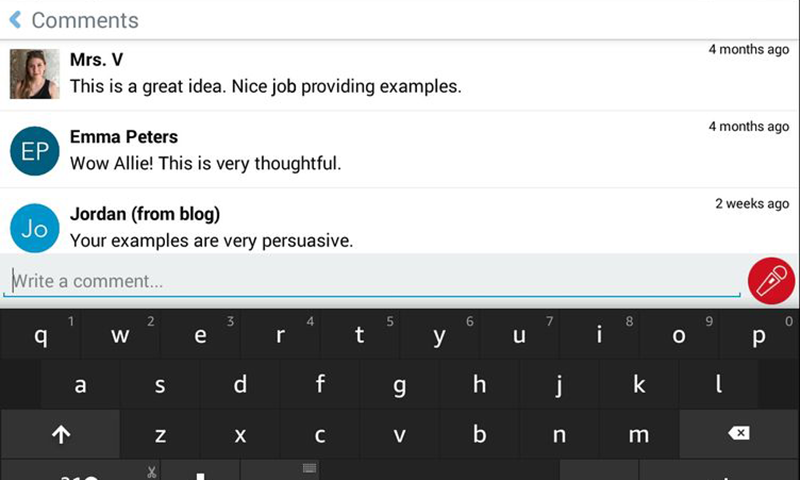Screen dimensions: 800x480
Task: Select Emma Peters' comment text
Action: 205,163
